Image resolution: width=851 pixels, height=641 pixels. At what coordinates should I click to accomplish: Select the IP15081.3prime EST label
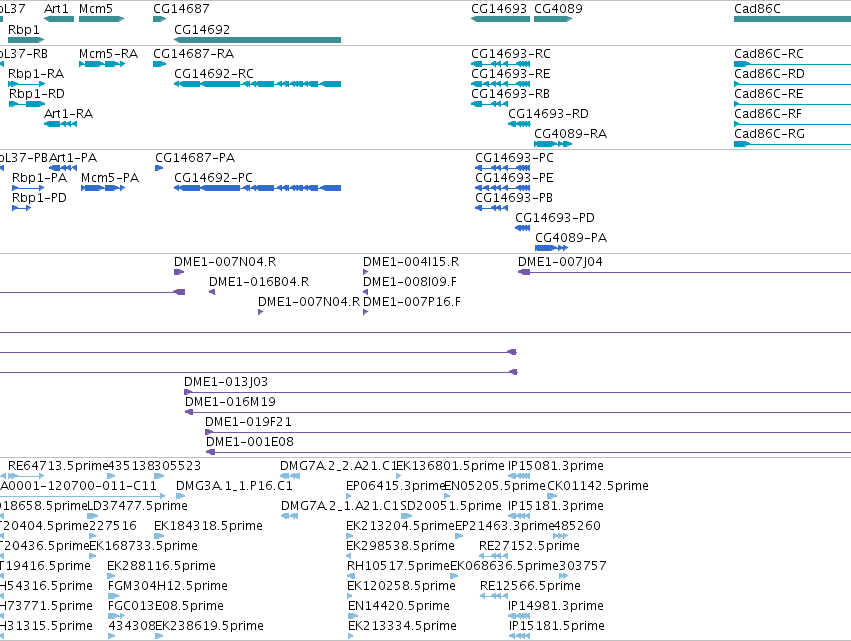(556, 466)
